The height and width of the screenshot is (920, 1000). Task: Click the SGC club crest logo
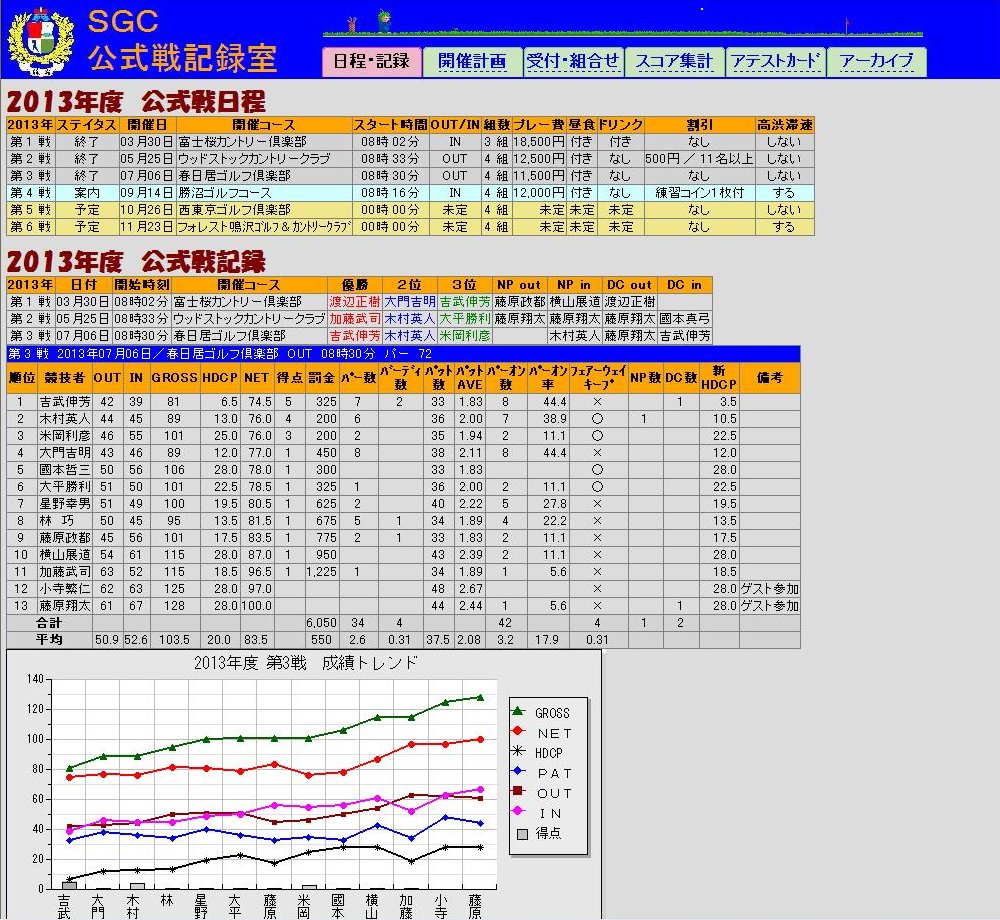(40, 42)
